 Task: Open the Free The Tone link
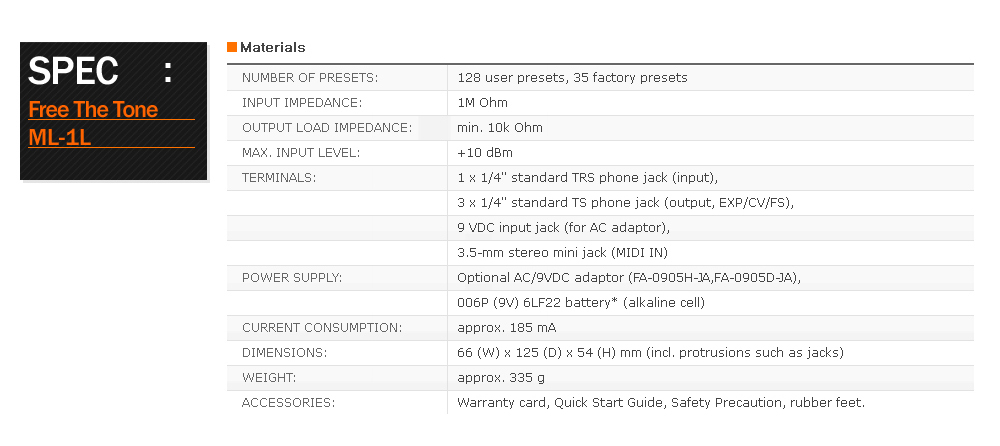click(x=93, y=109)
